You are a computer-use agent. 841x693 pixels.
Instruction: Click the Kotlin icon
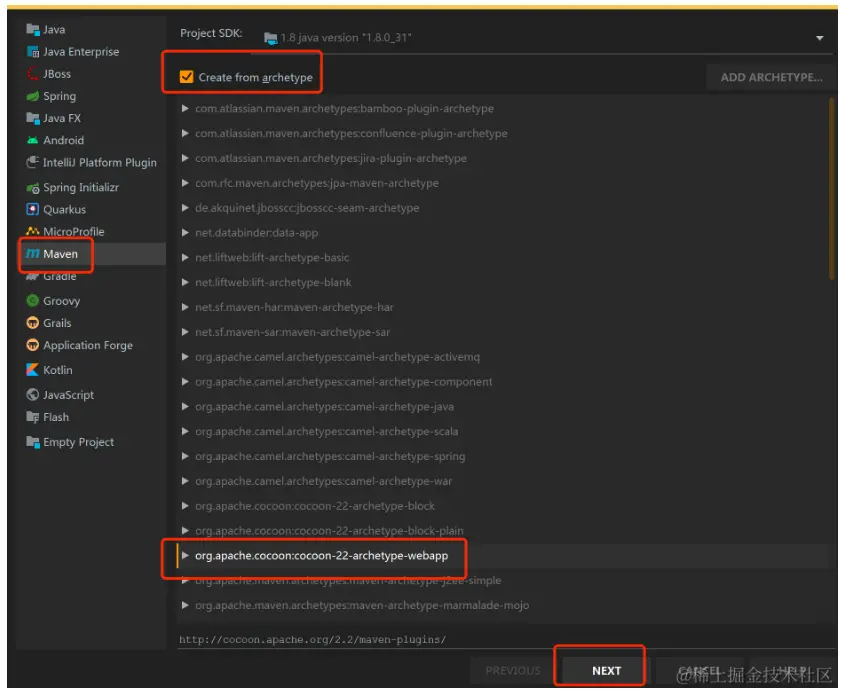pos(33,370)
